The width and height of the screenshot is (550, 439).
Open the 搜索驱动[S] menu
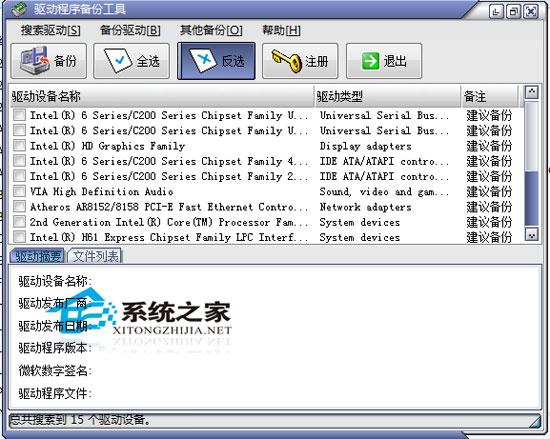[51, 31]
